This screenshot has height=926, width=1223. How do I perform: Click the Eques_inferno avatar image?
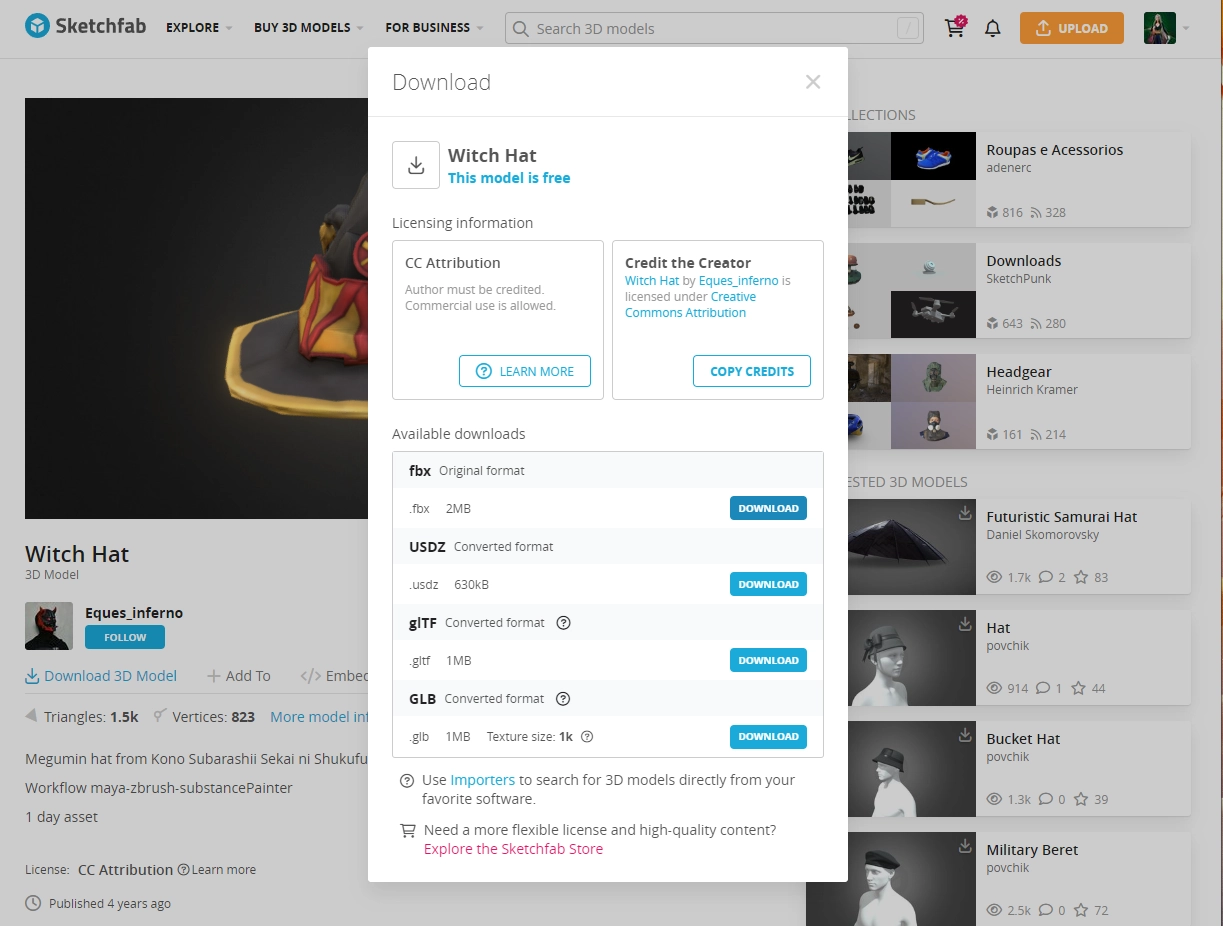[x=49, y=626]
